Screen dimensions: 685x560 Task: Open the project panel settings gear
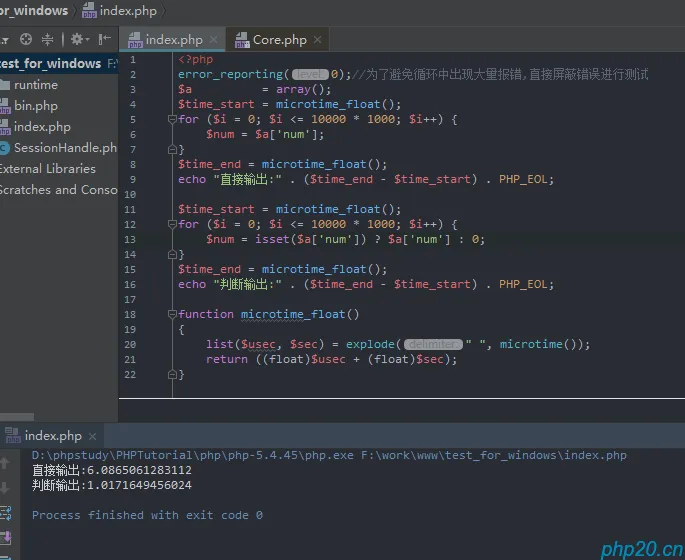80,39
